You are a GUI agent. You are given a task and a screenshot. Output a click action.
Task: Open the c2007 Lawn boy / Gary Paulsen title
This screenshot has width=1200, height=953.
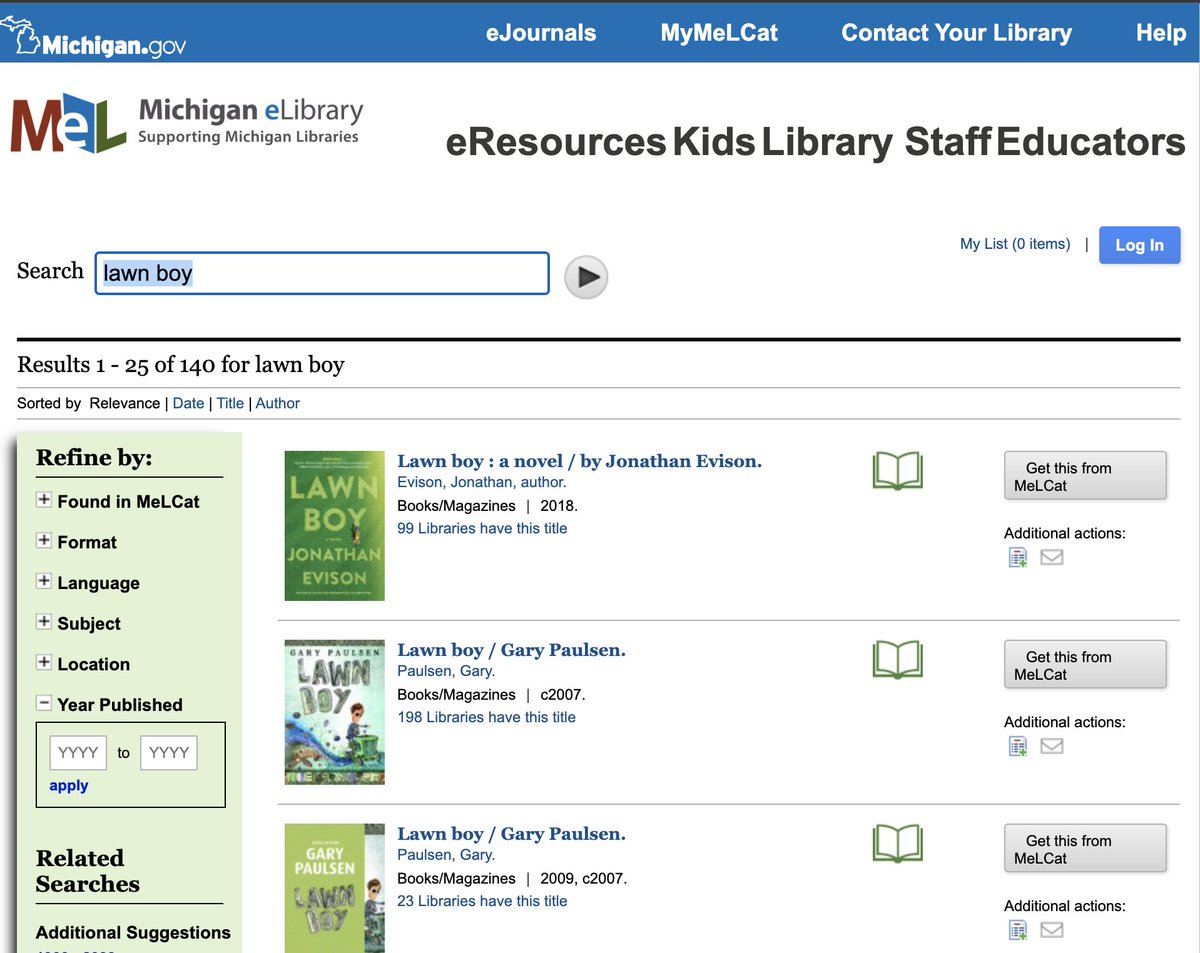coord(511,650)
